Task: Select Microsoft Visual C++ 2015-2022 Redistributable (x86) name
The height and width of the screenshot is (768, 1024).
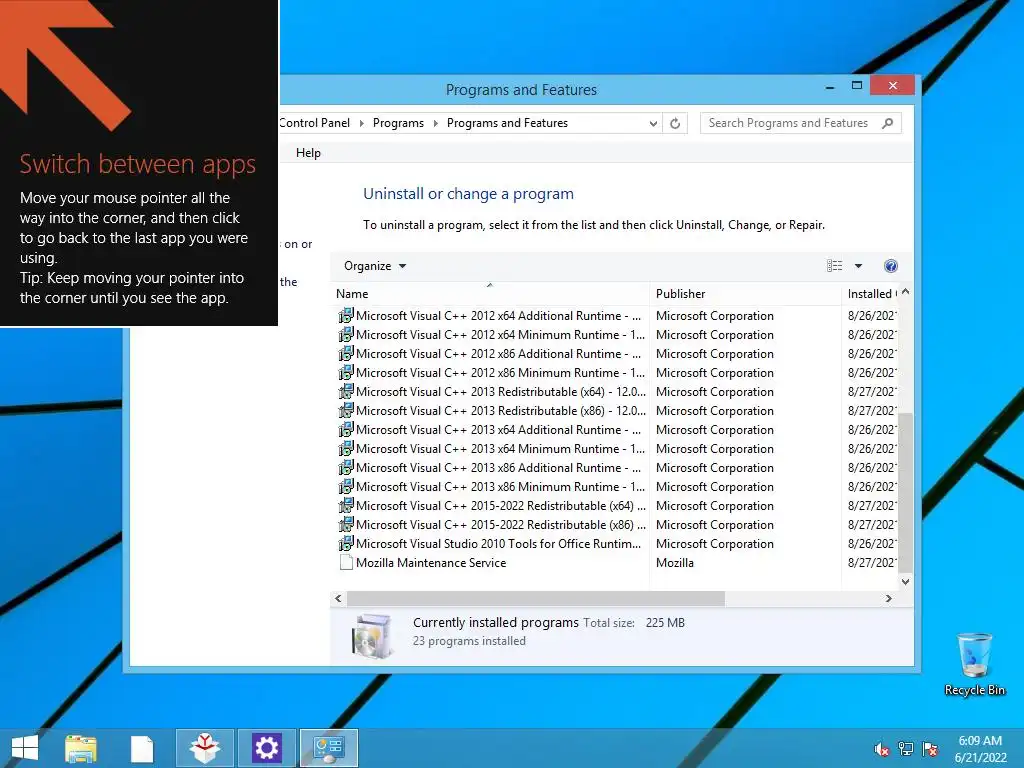Action: 501,524
